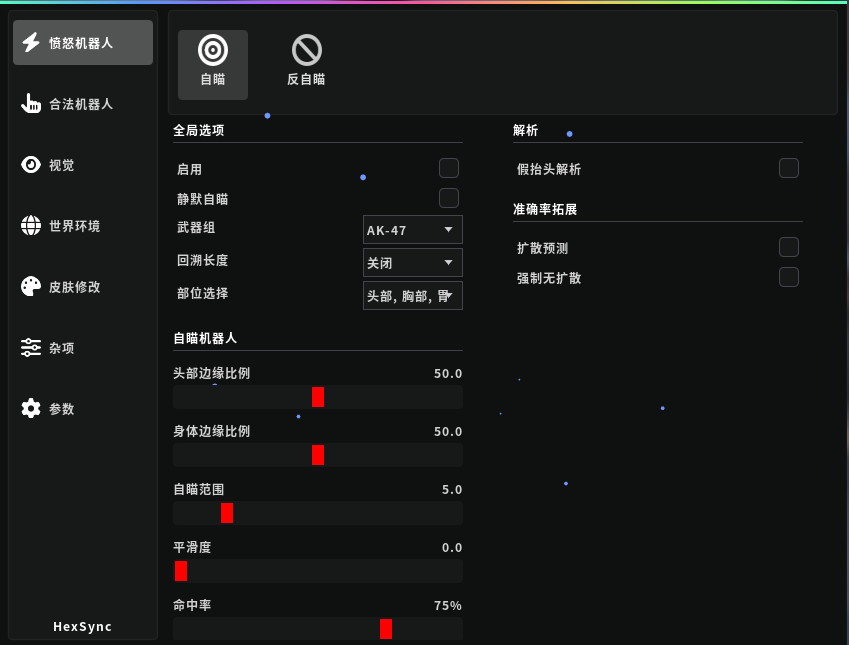Click the 命中率 slider track
The width and height of the screenshot is (849, 645).
pyautogui.click(x=317, y=629)
